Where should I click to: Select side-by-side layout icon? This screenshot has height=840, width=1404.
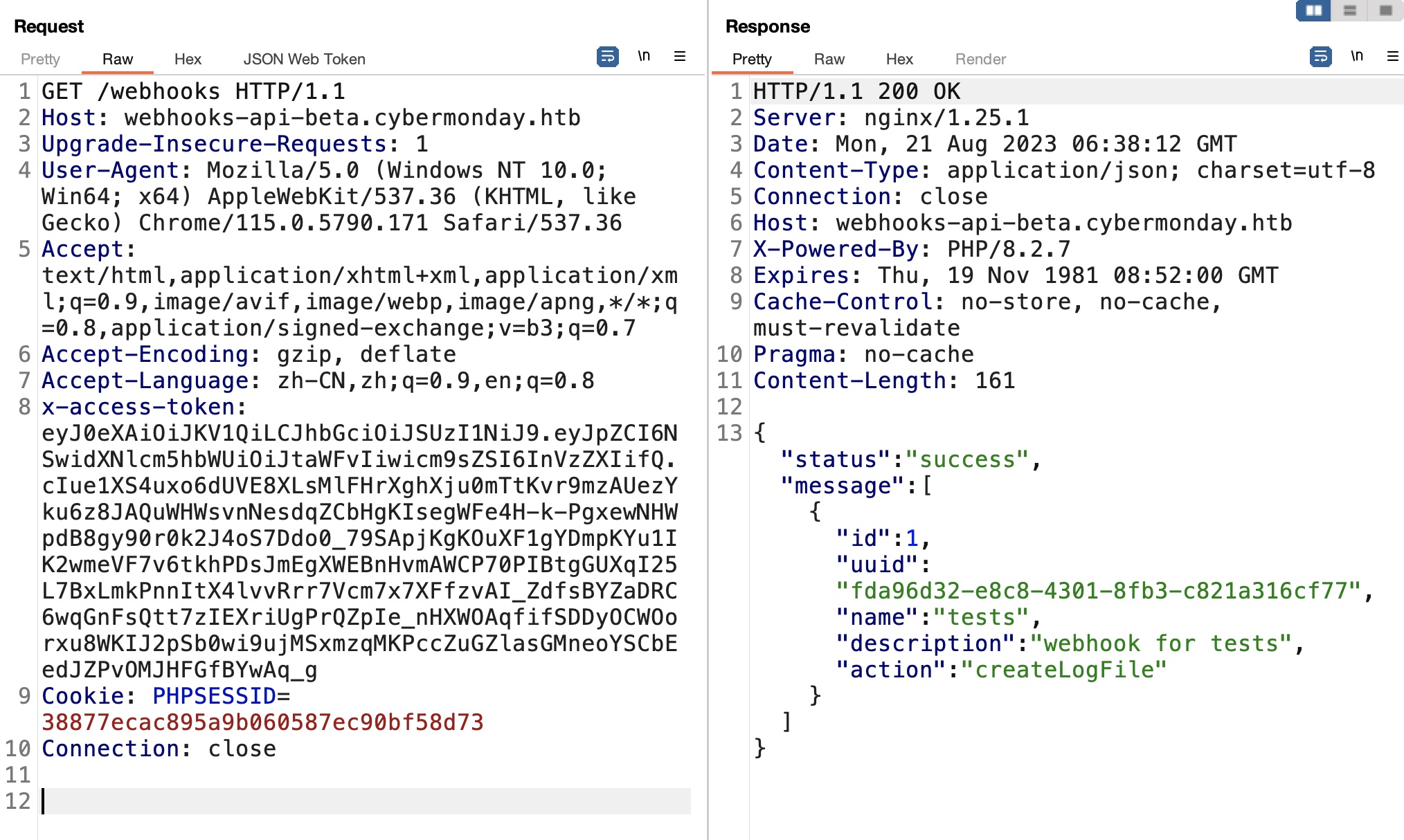point(1313,10)
